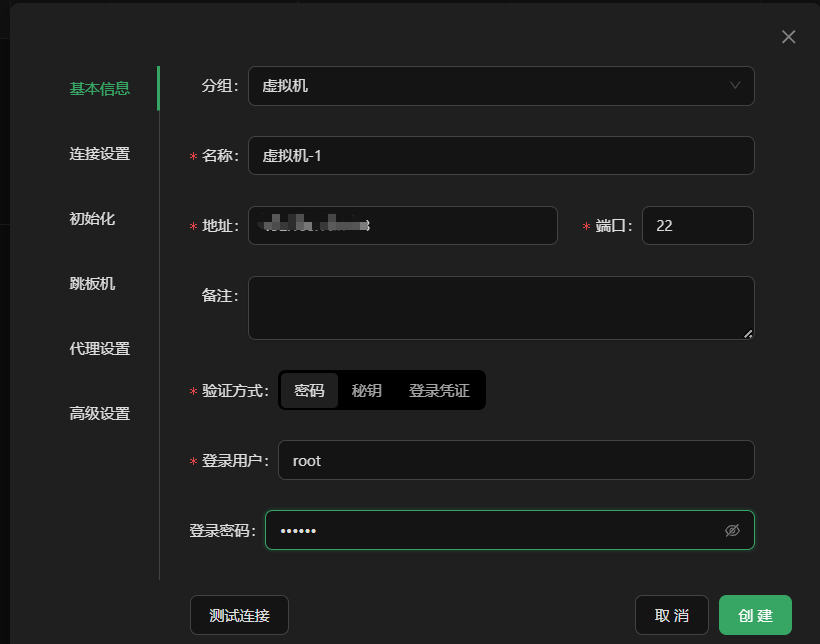Click inside the 备注 text area
This screenshot has width=820, height=644.
500,305
